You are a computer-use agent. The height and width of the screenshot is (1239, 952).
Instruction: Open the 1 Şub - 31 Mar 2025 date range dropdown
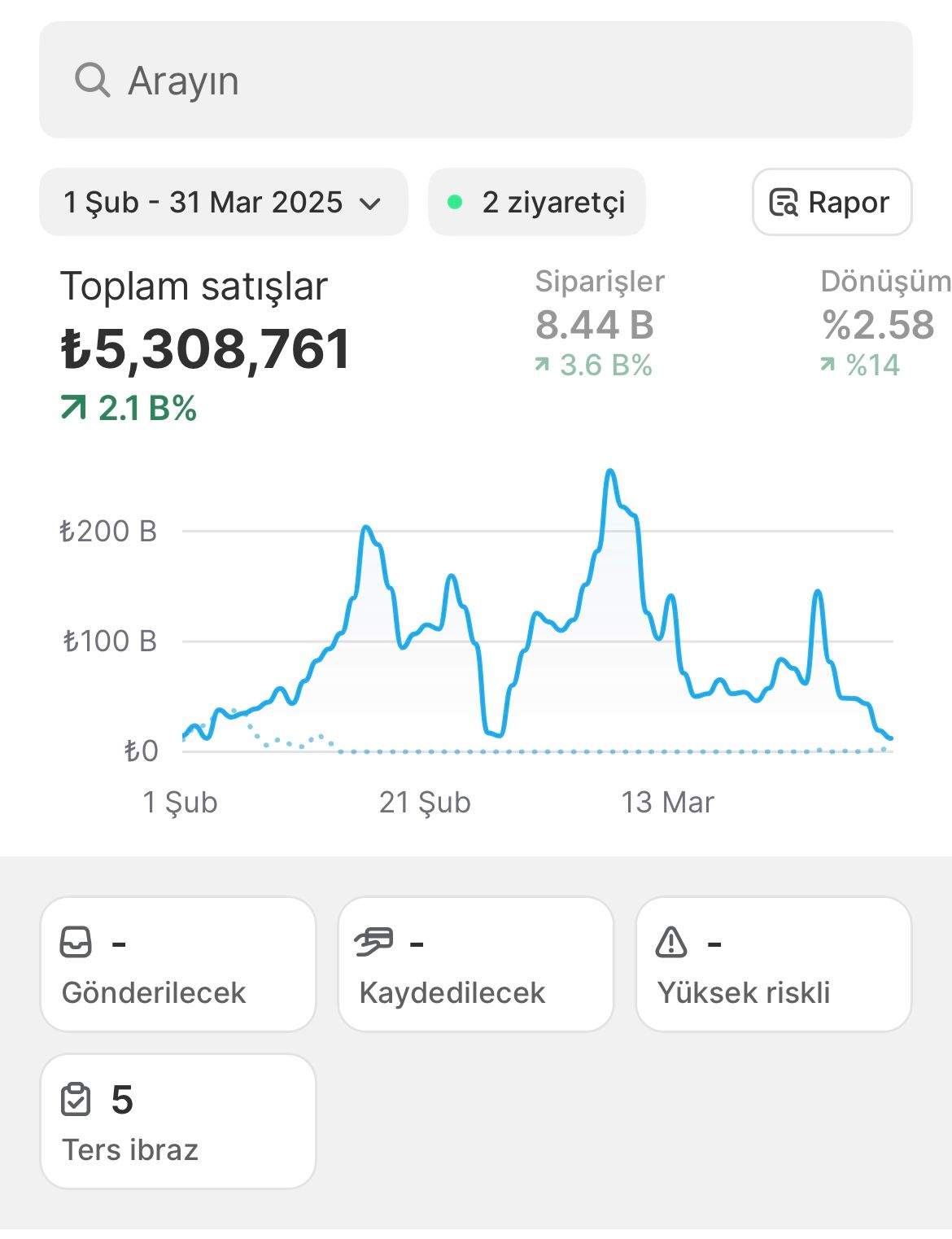tap(224, 202)
